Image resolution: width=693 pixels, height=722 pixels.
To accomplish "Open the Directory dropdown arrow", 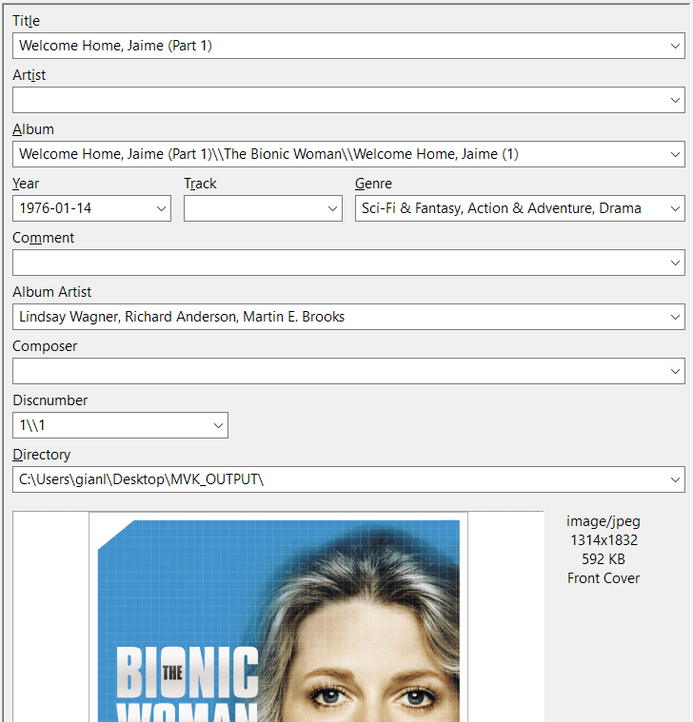I will pos(675,480).
